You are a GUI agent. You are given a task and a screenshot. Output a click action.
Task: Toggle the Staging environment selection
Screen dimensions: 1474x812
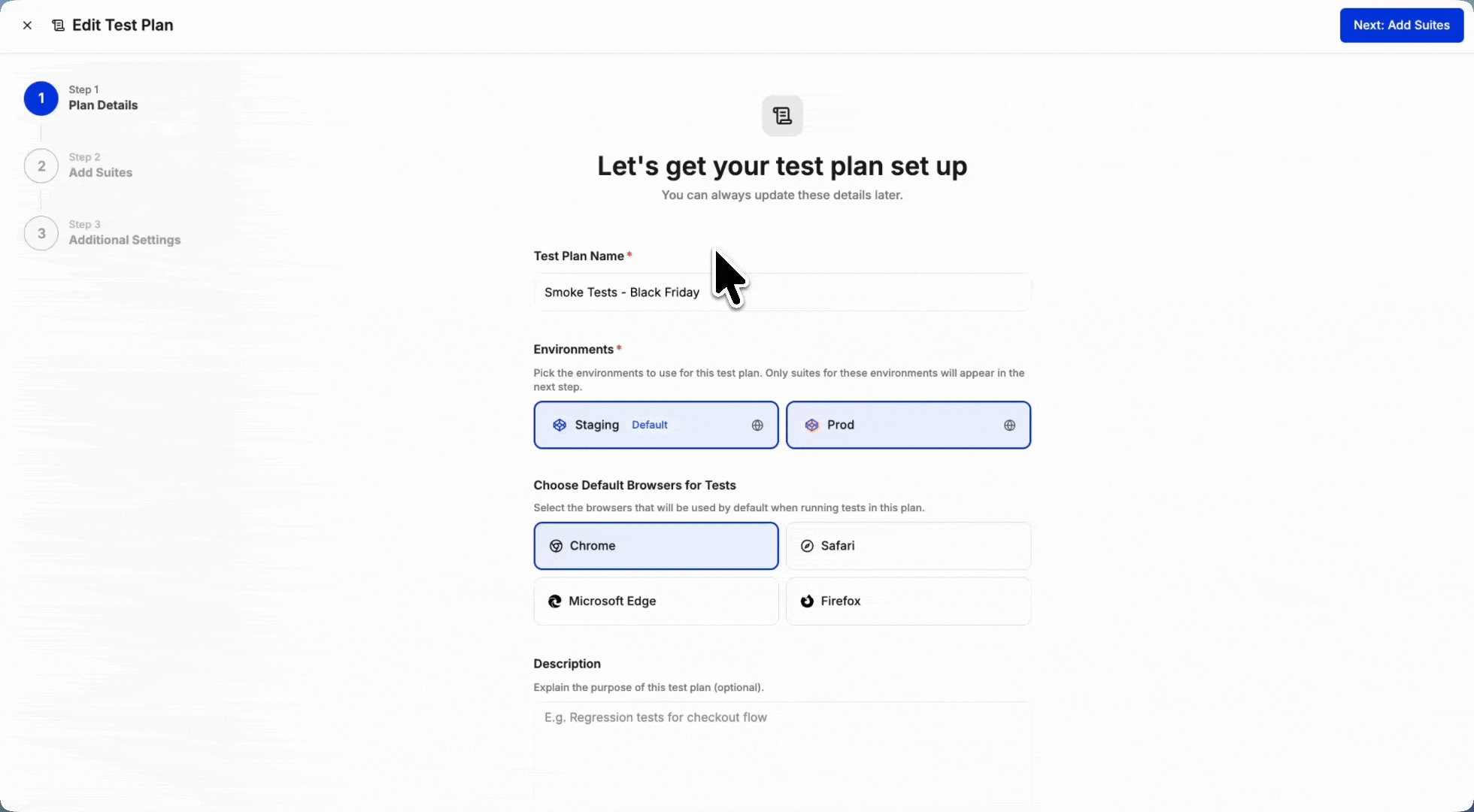point(655,425)
